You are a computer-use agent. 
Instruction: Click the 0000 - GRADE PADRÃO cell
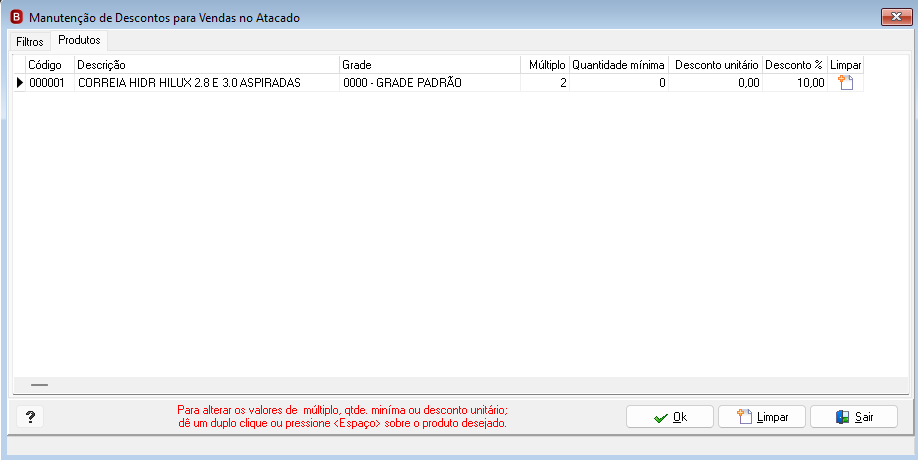click(x=430, y=83)
